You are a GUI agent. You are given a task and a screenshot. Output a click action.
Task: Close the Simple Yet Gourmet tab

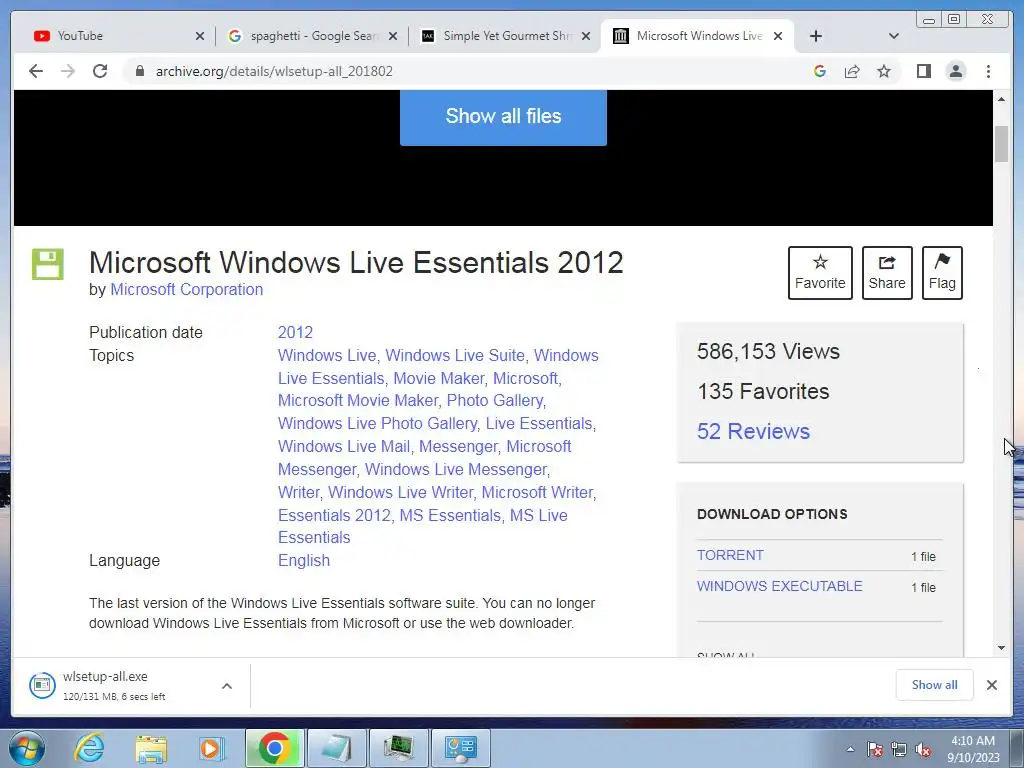coord(586,37)
